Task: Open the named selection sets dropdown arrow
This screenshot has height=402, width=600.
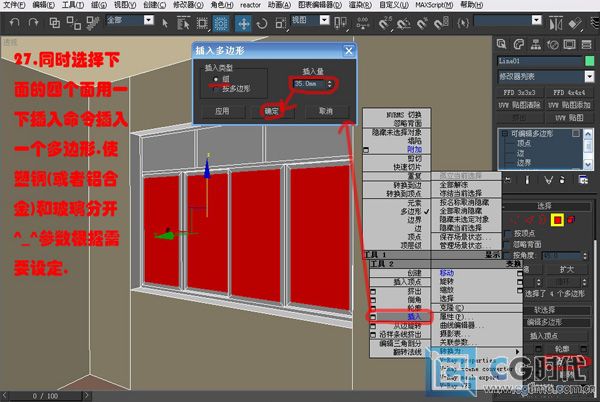Action: pos(536,20)
